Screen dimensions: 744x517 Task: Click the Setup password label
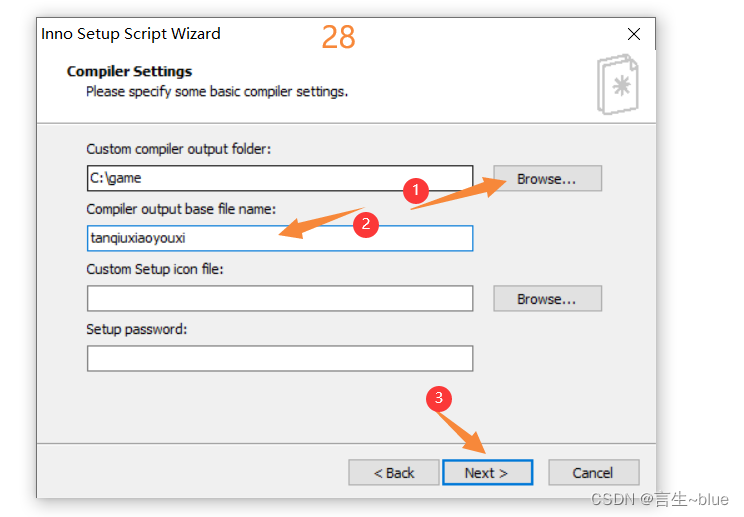[x=137, y=329]
